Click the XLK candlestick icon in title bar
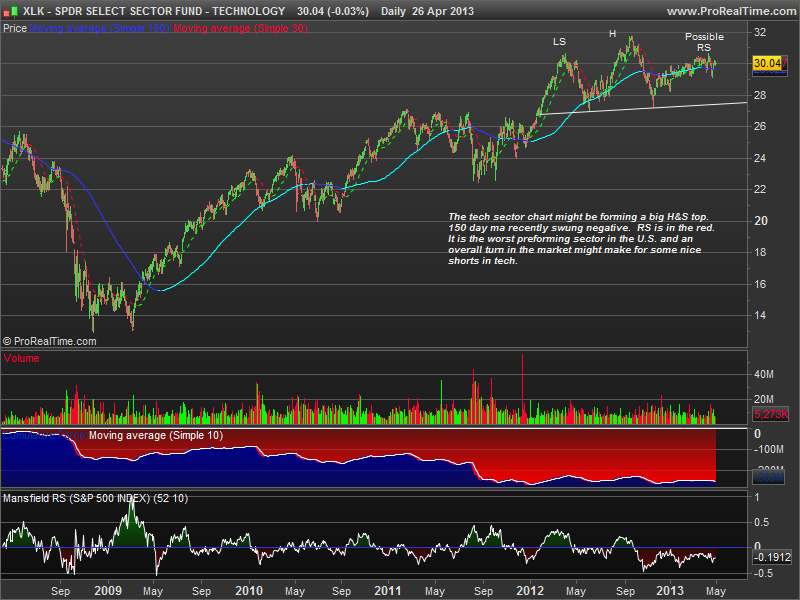This screenshot has height=600, width=800. point(11,11)
